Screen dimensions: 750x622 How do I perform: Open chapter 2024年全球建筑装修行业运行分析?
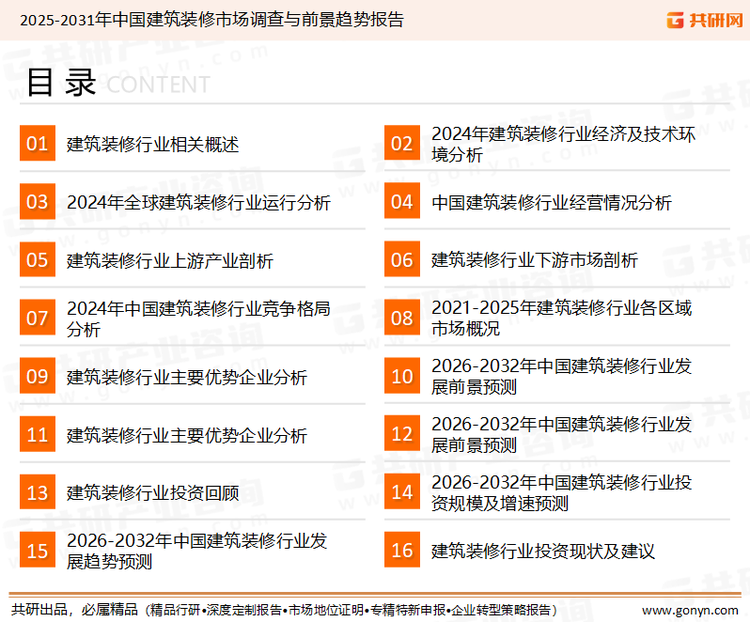click(199, 202)
